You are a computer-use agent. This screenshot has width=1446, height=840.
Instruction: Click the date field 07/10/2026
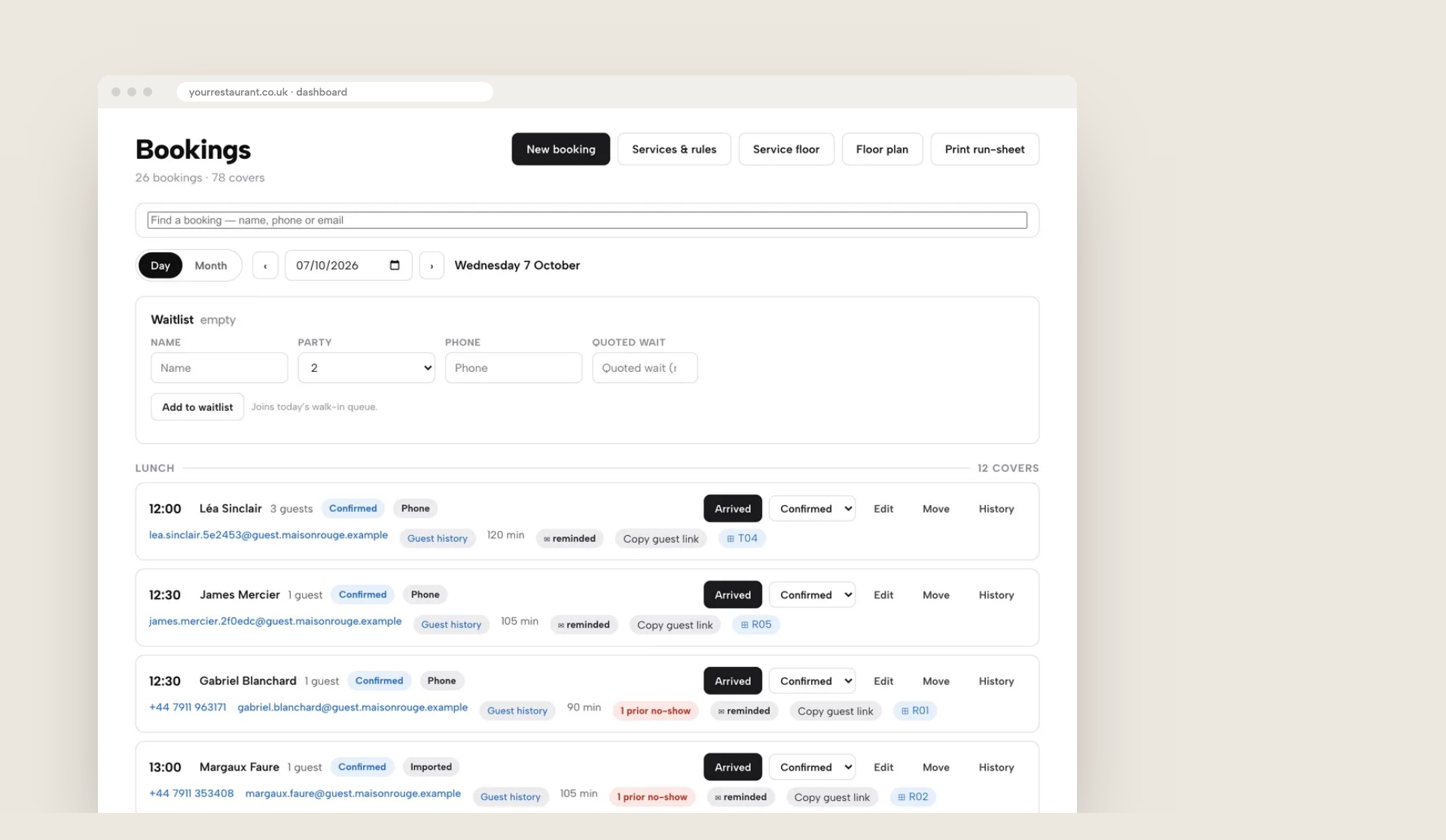(348, 266)
